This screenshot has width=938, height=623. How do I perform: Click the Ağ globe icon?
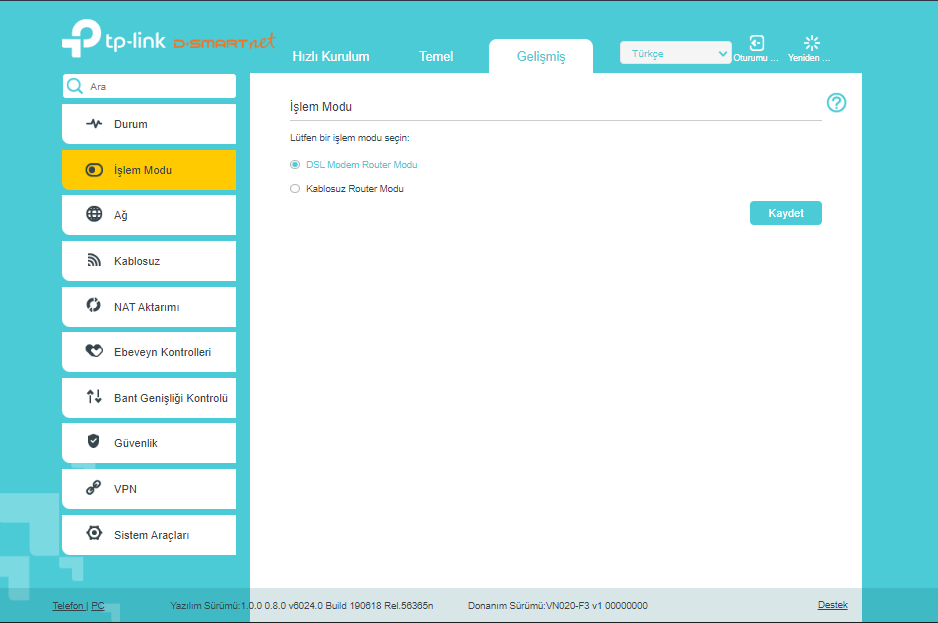(x=94, y=214)
